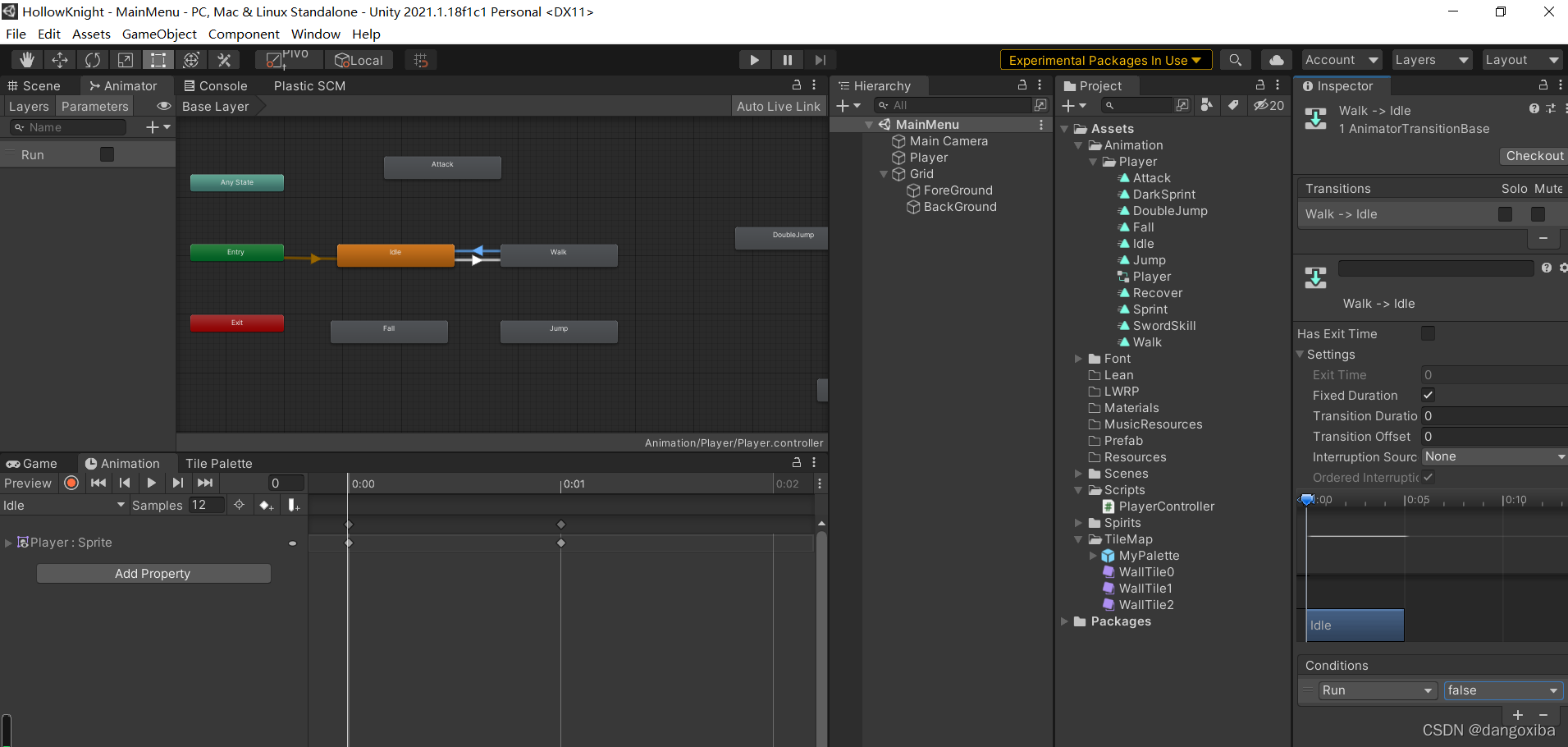This screenshot has height=747, width=1568.
Task: Click the Checkout button in Inspector
Action: click(x=1533, y=155)
